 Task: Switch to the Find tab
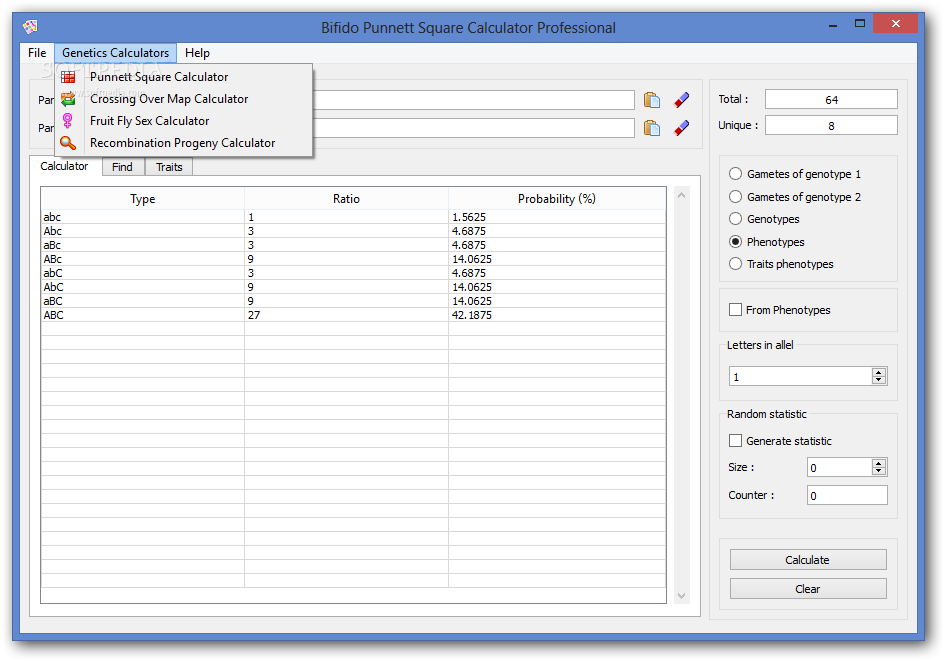point(122,167)
